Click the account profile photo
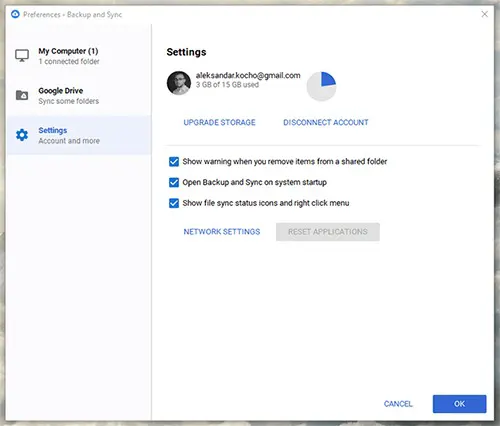This screenshot has width=500, height=426. tap(179, 83)
